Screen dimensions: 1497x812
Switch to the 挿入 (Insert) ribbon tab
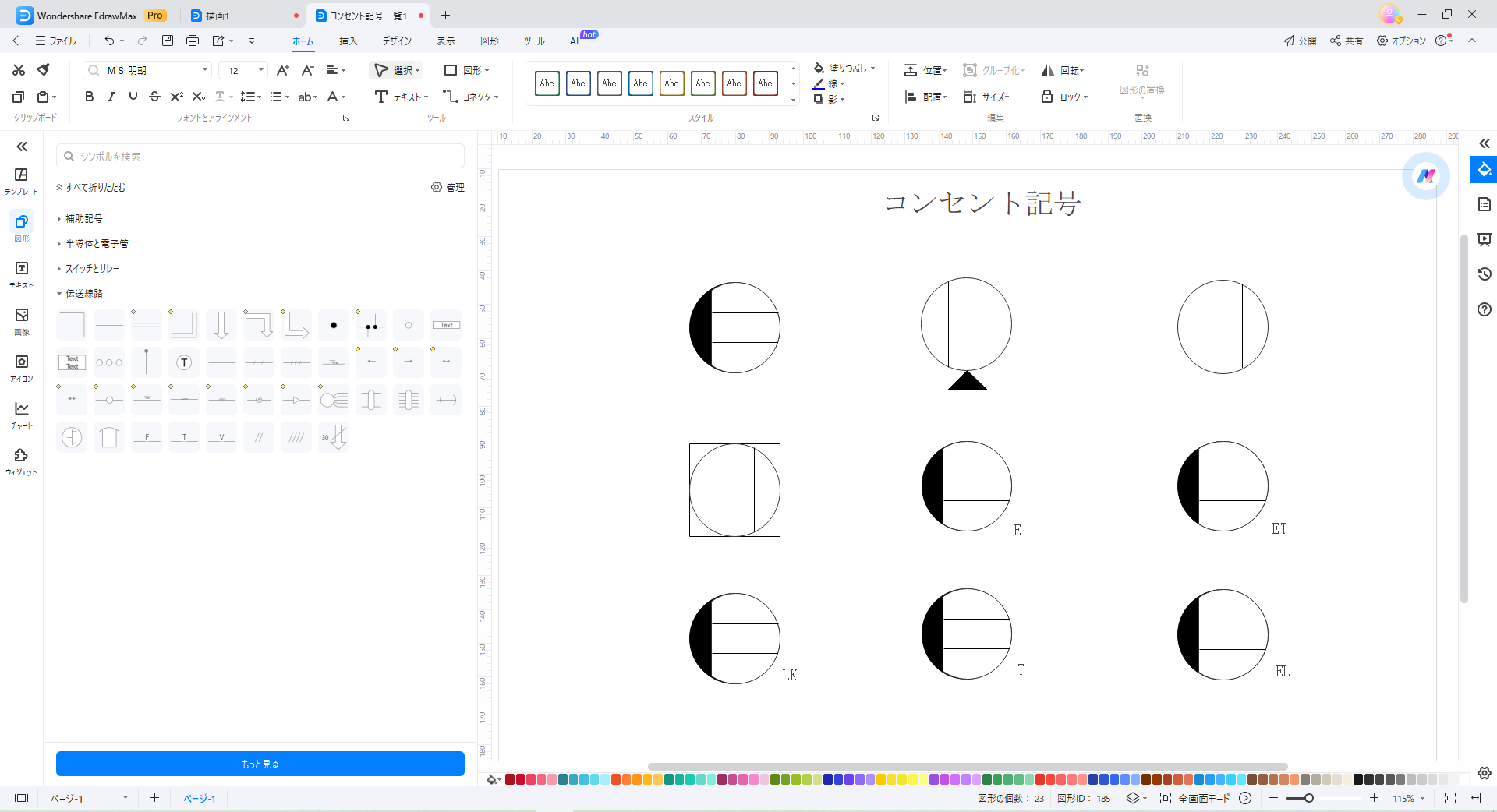click(348, 41)
